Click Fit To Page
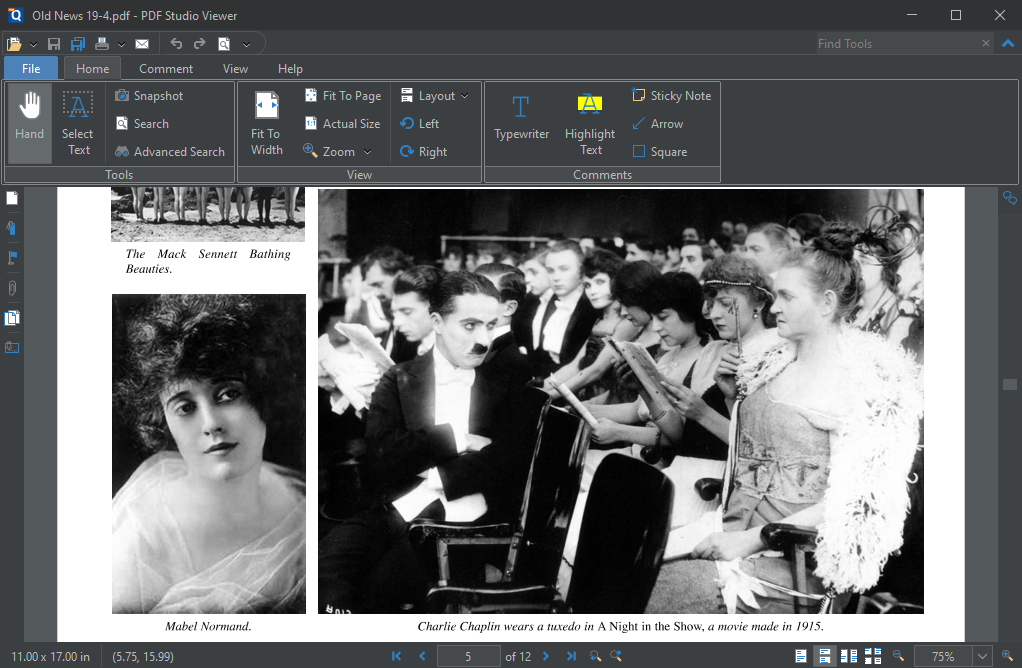This screenshot has height=668, width=1022. [x=343, y=96]
